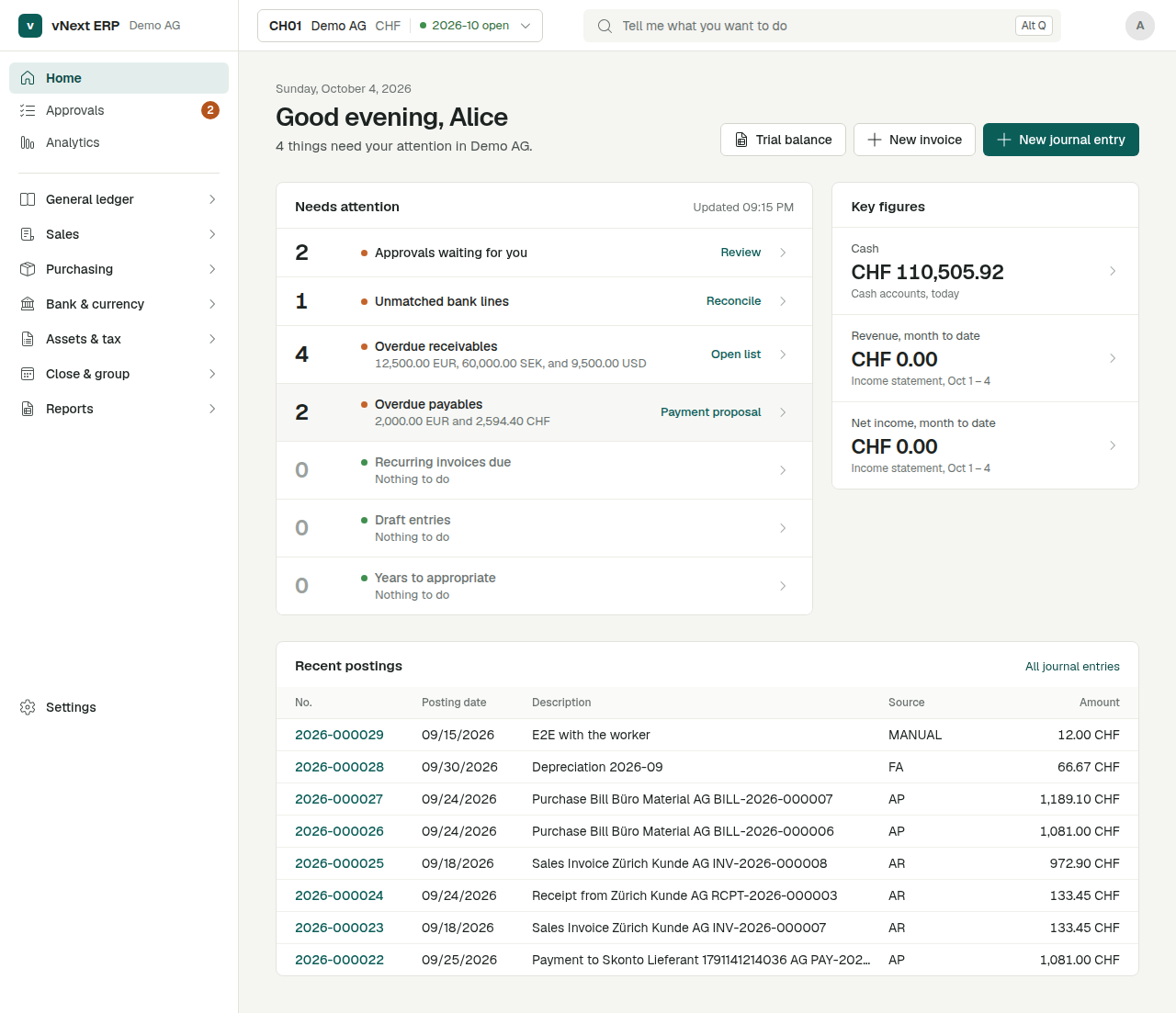This screenshot has height=1013, width=1176.
Task: Select the Approvals checklist icon
Action: tap(28, 110)
